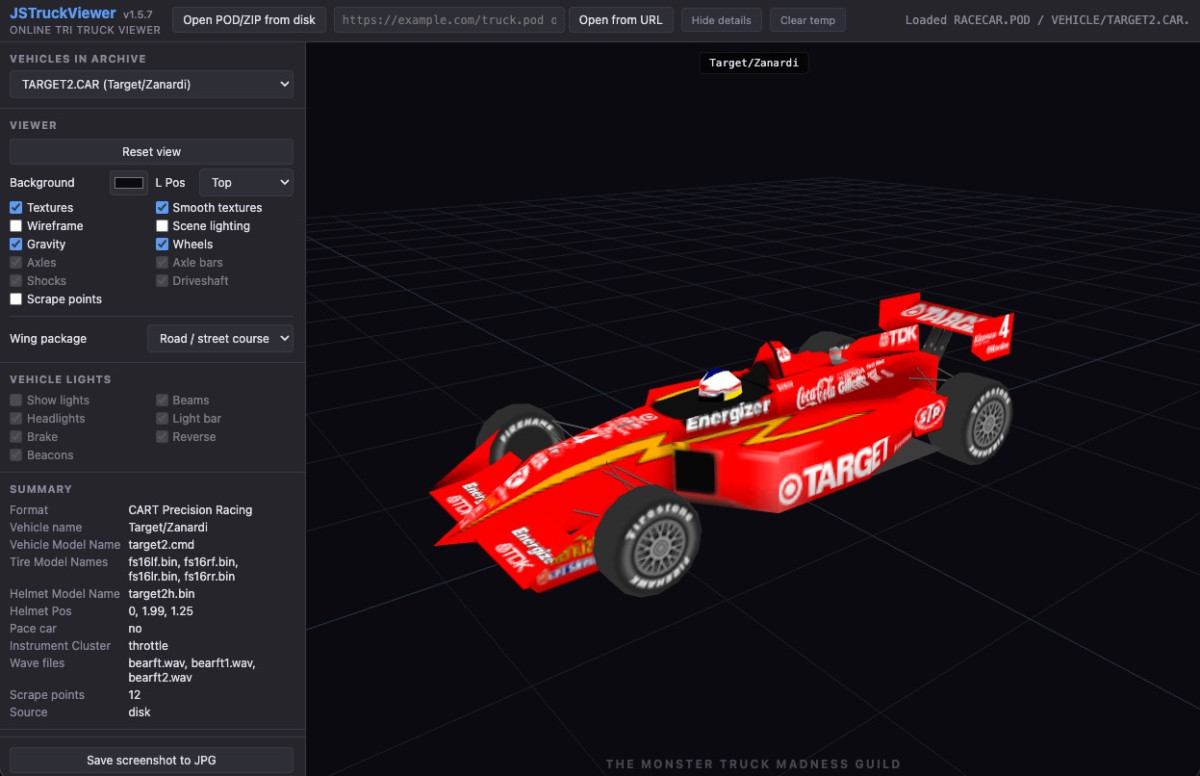Select the scrape points value '12'

pos(135,695)
